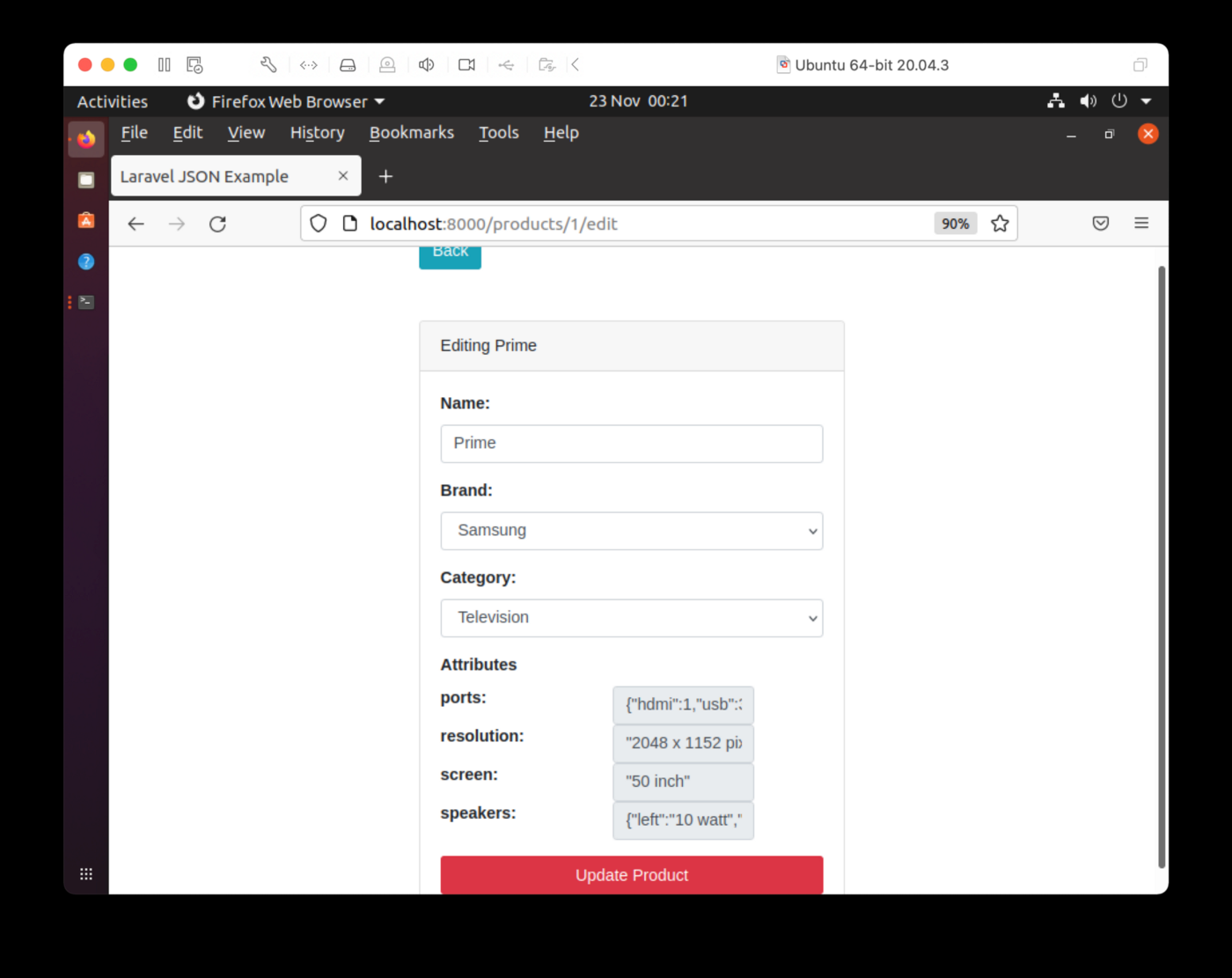Click the 90% zoom level indicator
The width and height of the screenshot is (1232, 978).
[955, 224]
